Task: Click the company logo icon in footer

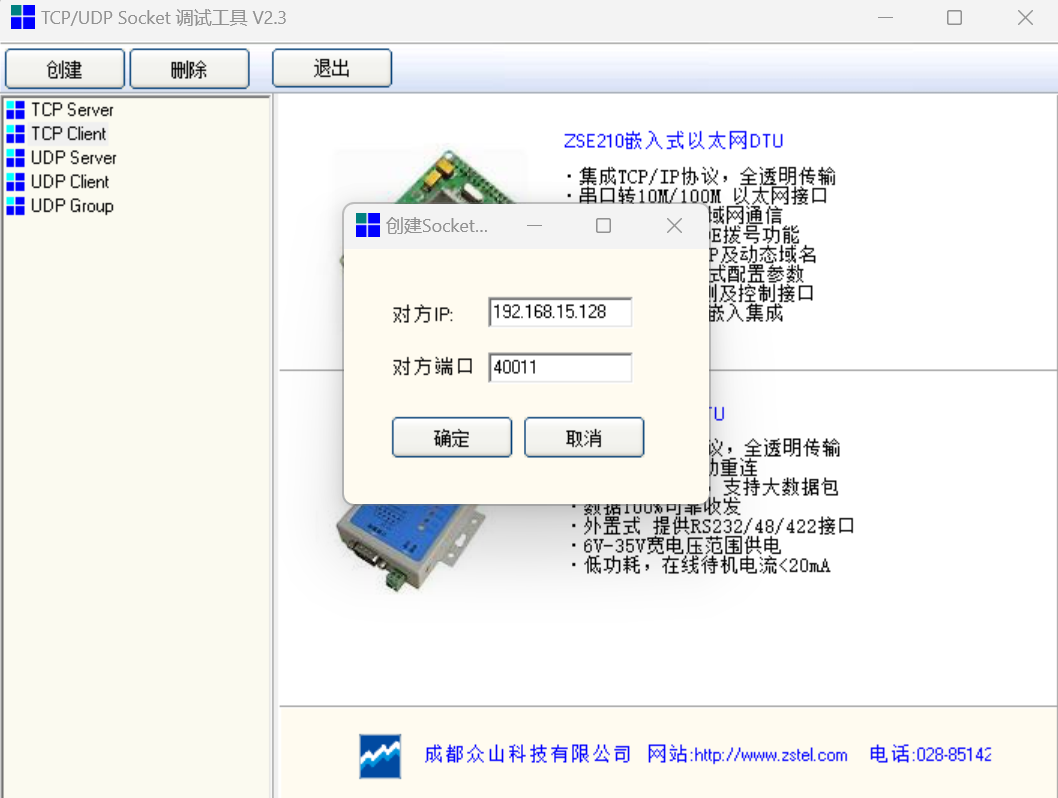Action: [x=380, y=756]
